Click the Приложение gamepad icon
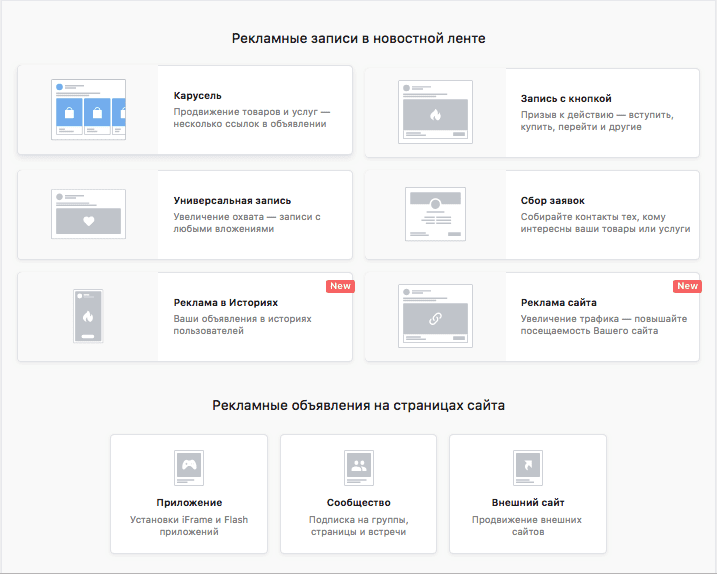This screenshot has height=578, width=717. (189, 466)
